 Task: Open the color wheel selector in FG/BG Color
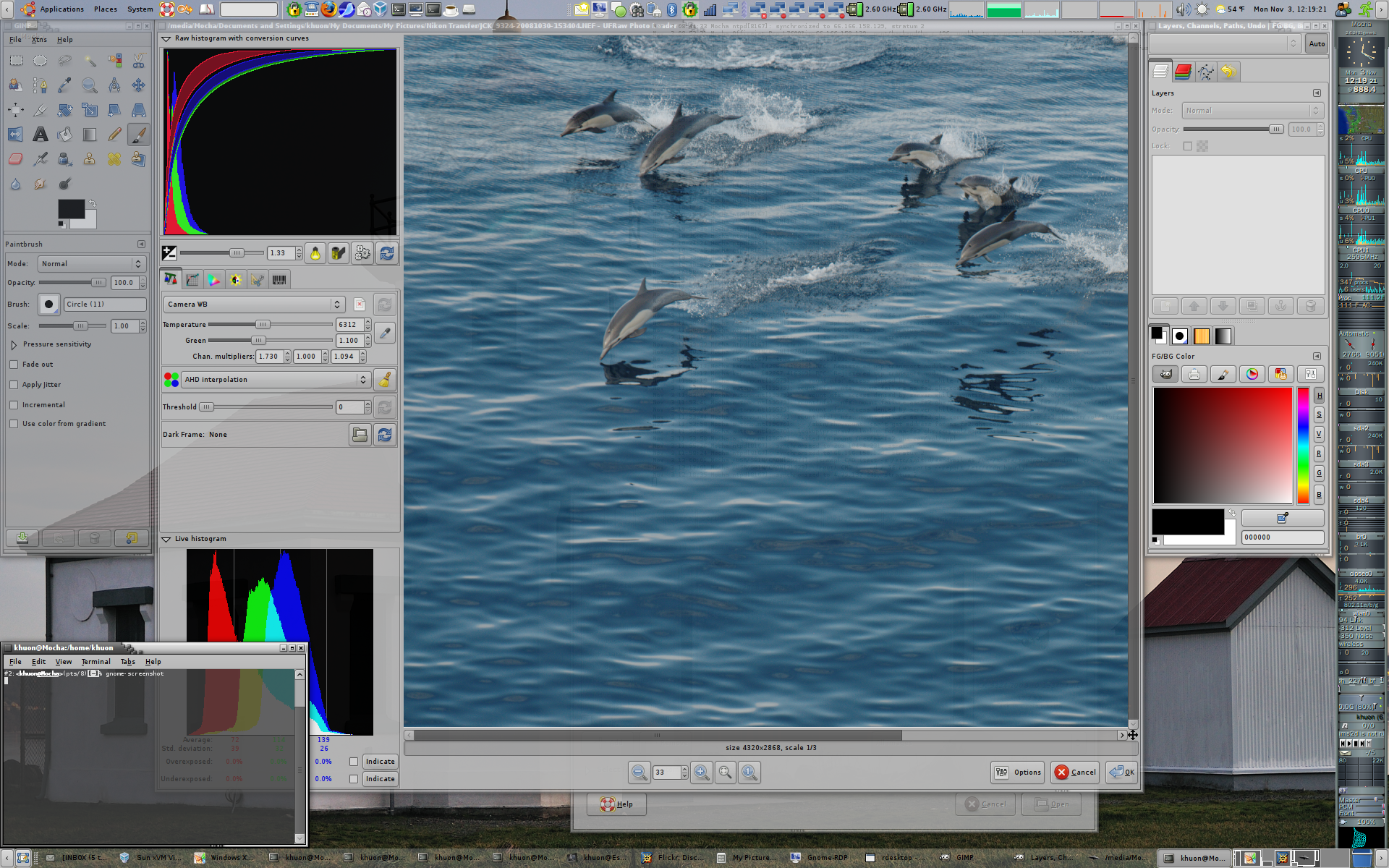(x=1252, y=374)
